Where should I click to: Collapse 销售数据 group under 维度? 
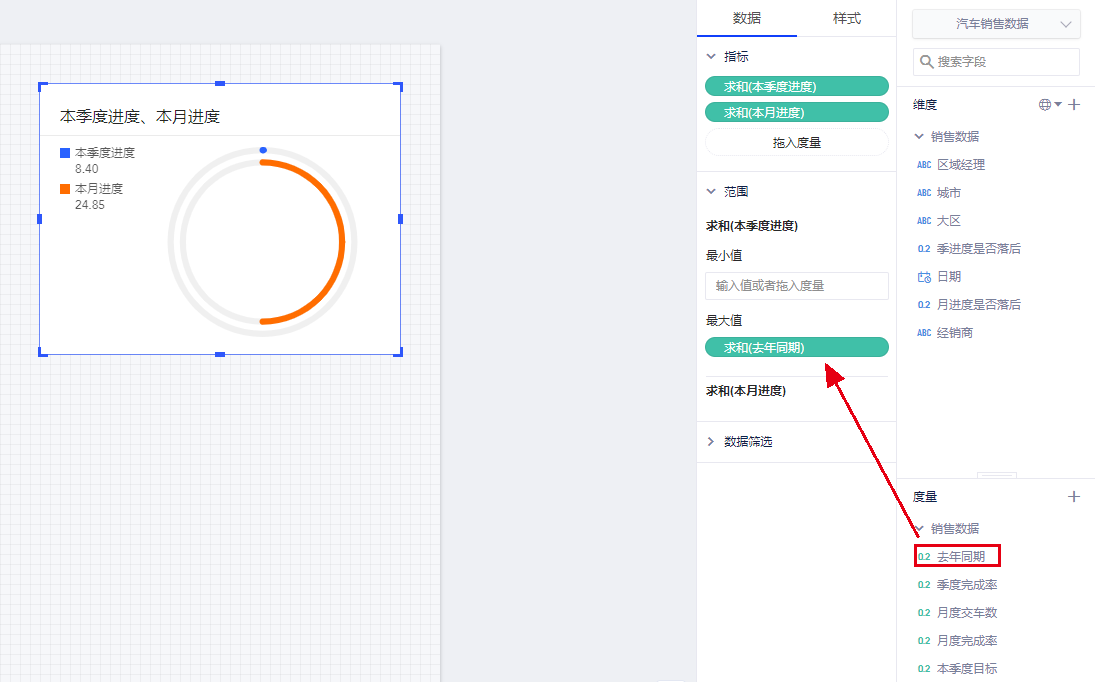click(919, 137)
